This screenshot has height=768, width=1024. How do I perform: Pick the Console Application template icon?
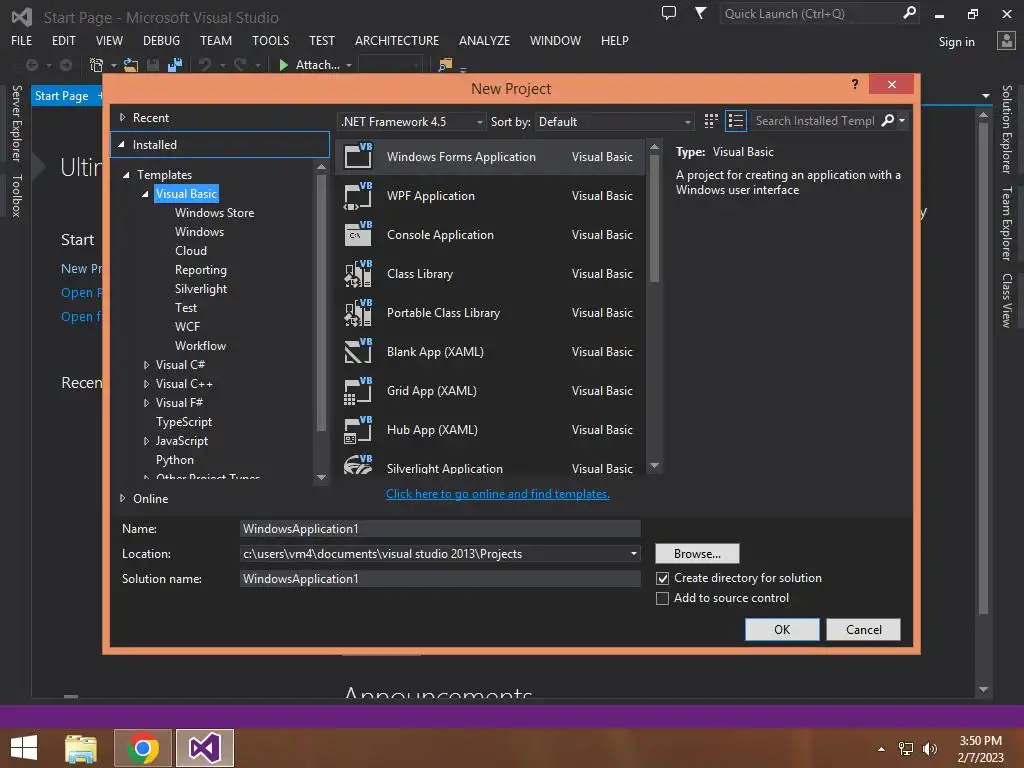pos(358,234)
